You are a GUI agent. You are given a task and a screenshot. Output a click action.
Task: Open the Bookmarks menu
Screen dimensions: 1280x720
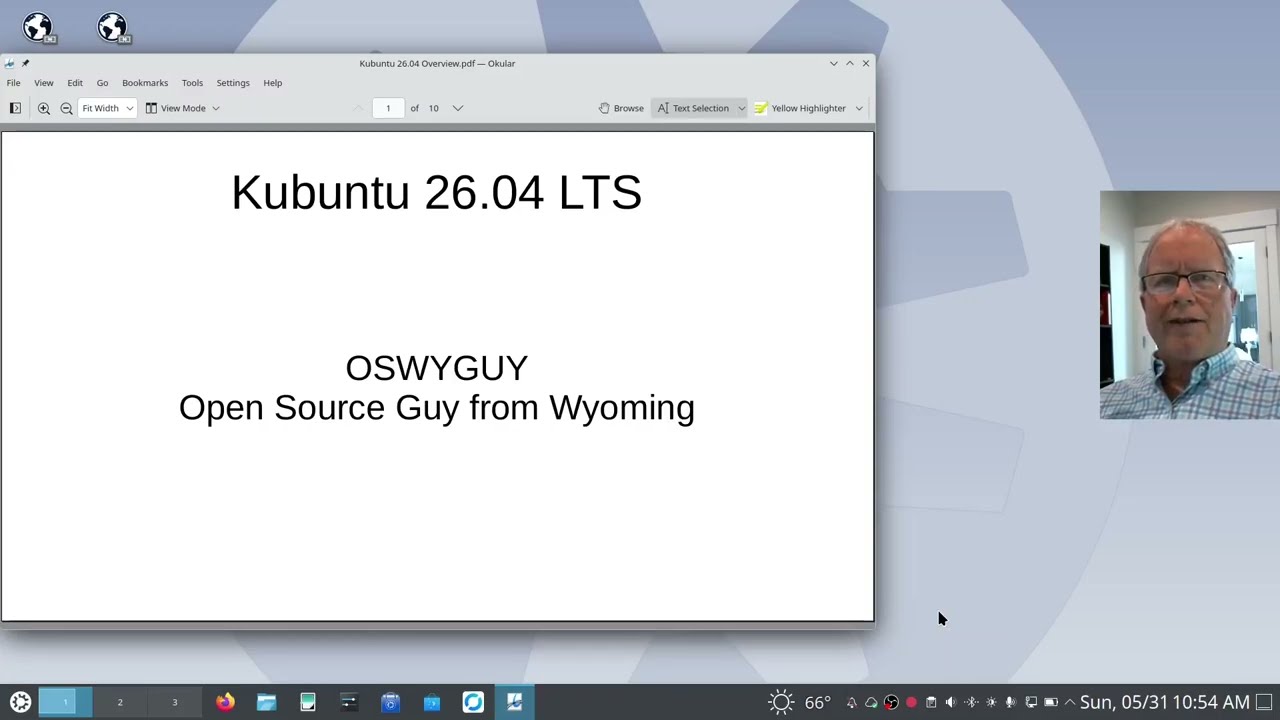click(x=145, y=83)
